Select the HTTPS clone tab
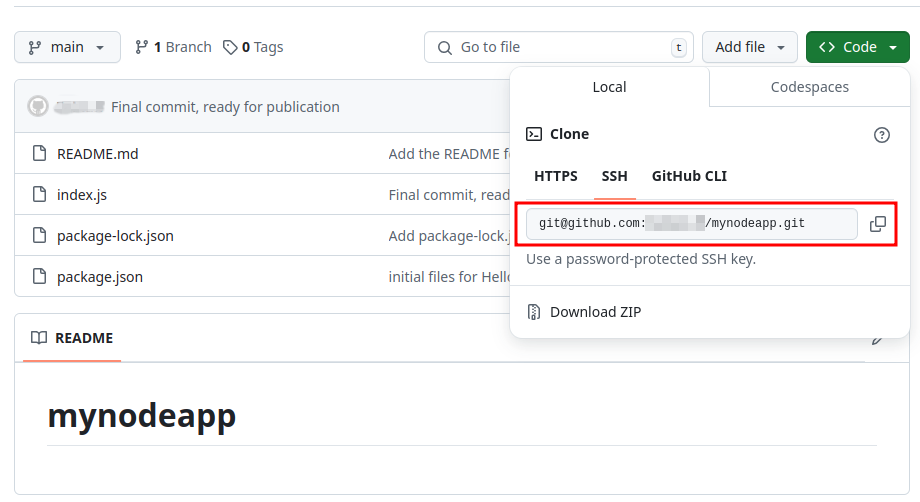This screenshot has height=502, width=920. [555, 176]
